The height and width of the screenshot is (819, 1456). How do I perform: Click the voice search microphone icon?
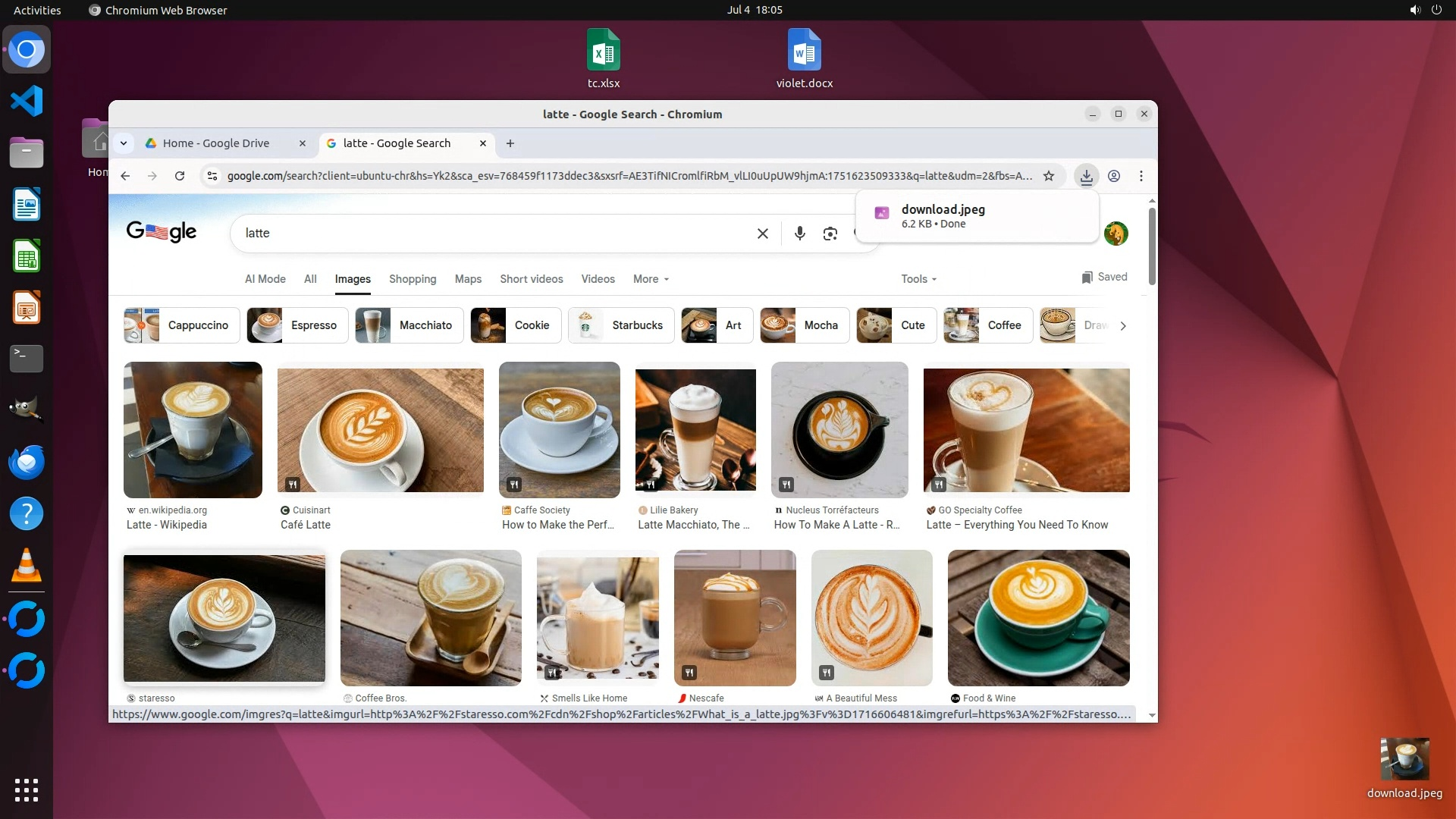(799, 234)
